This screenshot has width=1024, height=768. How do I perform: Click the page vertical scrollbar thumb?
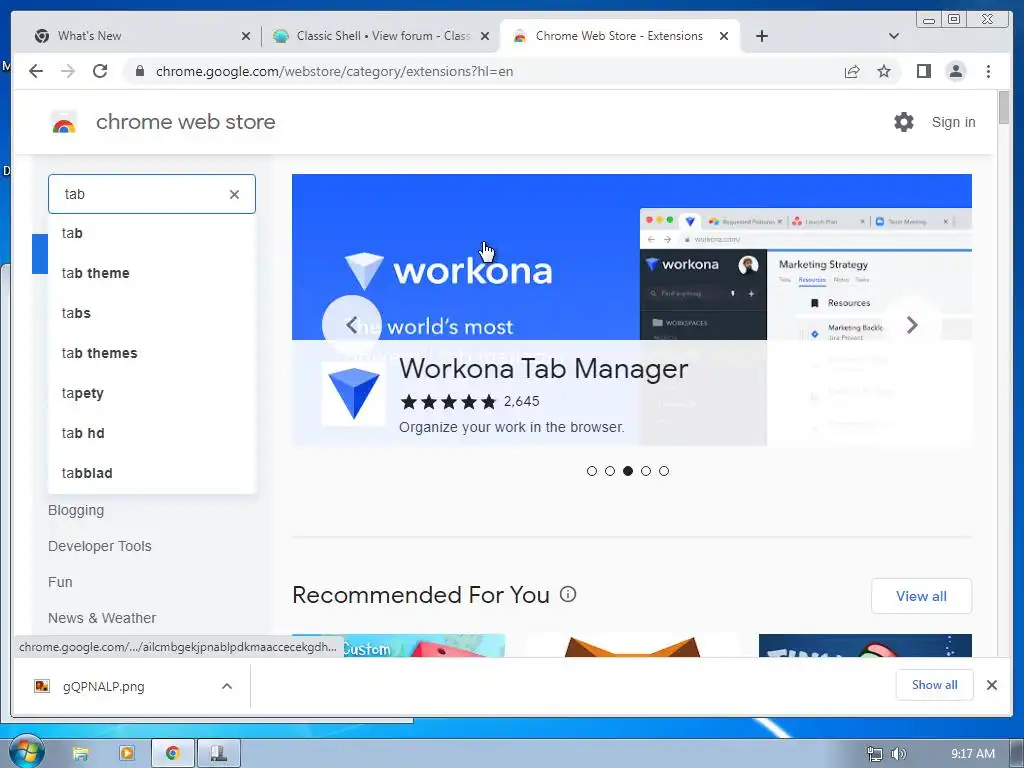pos(1004,107)
